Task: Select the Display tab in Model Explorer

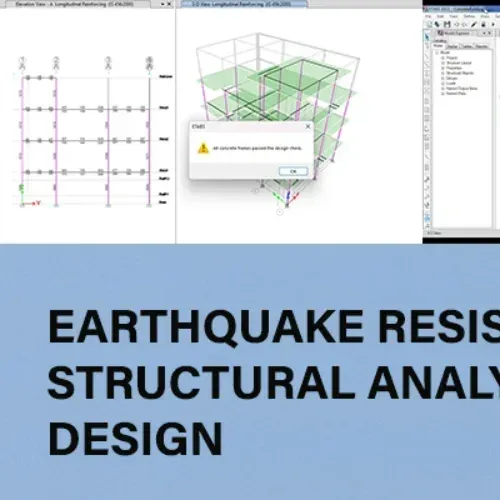Action: 452,46
